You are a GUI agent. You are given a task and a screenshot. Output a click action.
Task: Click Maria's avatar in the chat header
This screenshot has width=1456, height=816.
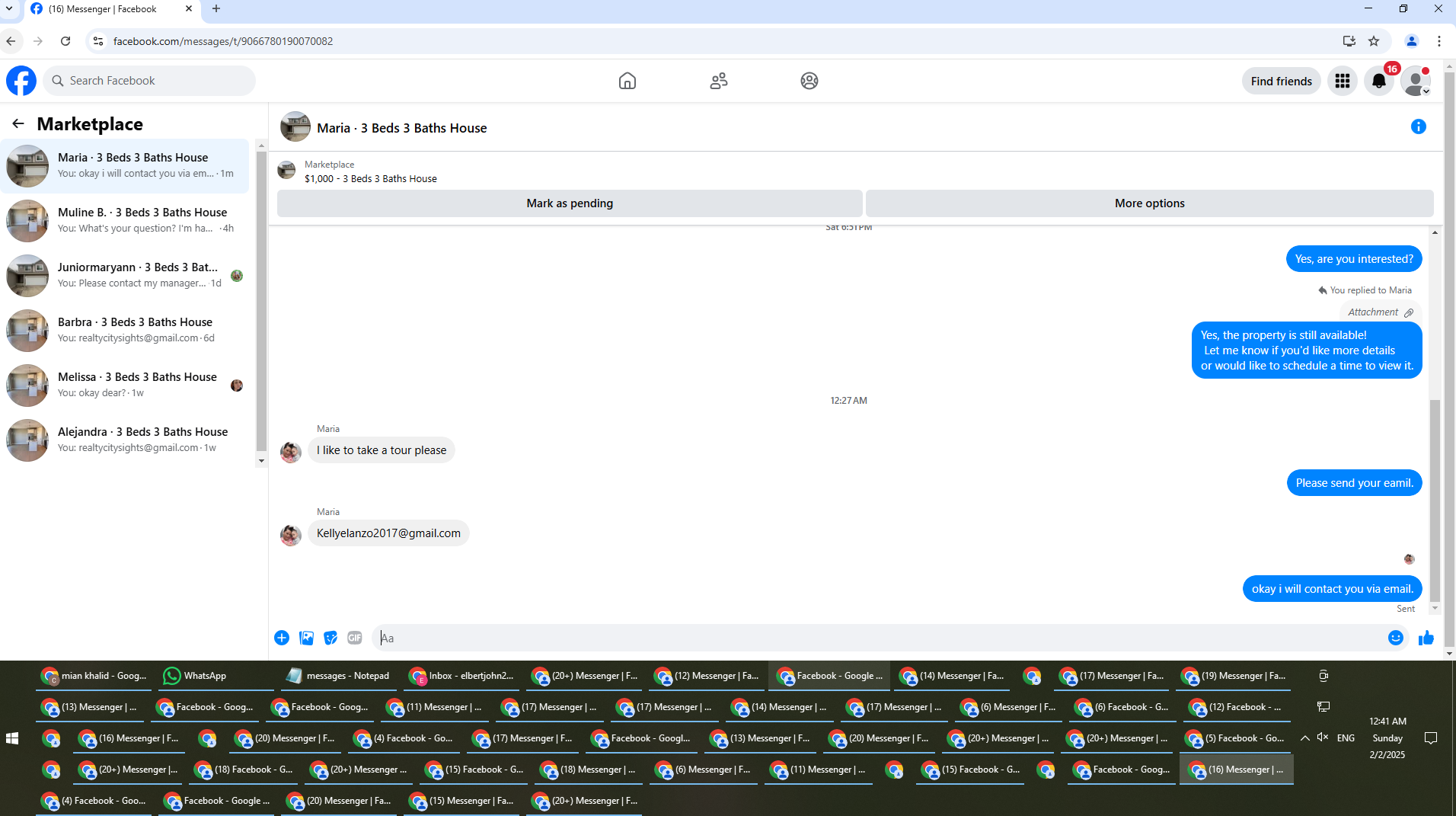click(295, 126)
